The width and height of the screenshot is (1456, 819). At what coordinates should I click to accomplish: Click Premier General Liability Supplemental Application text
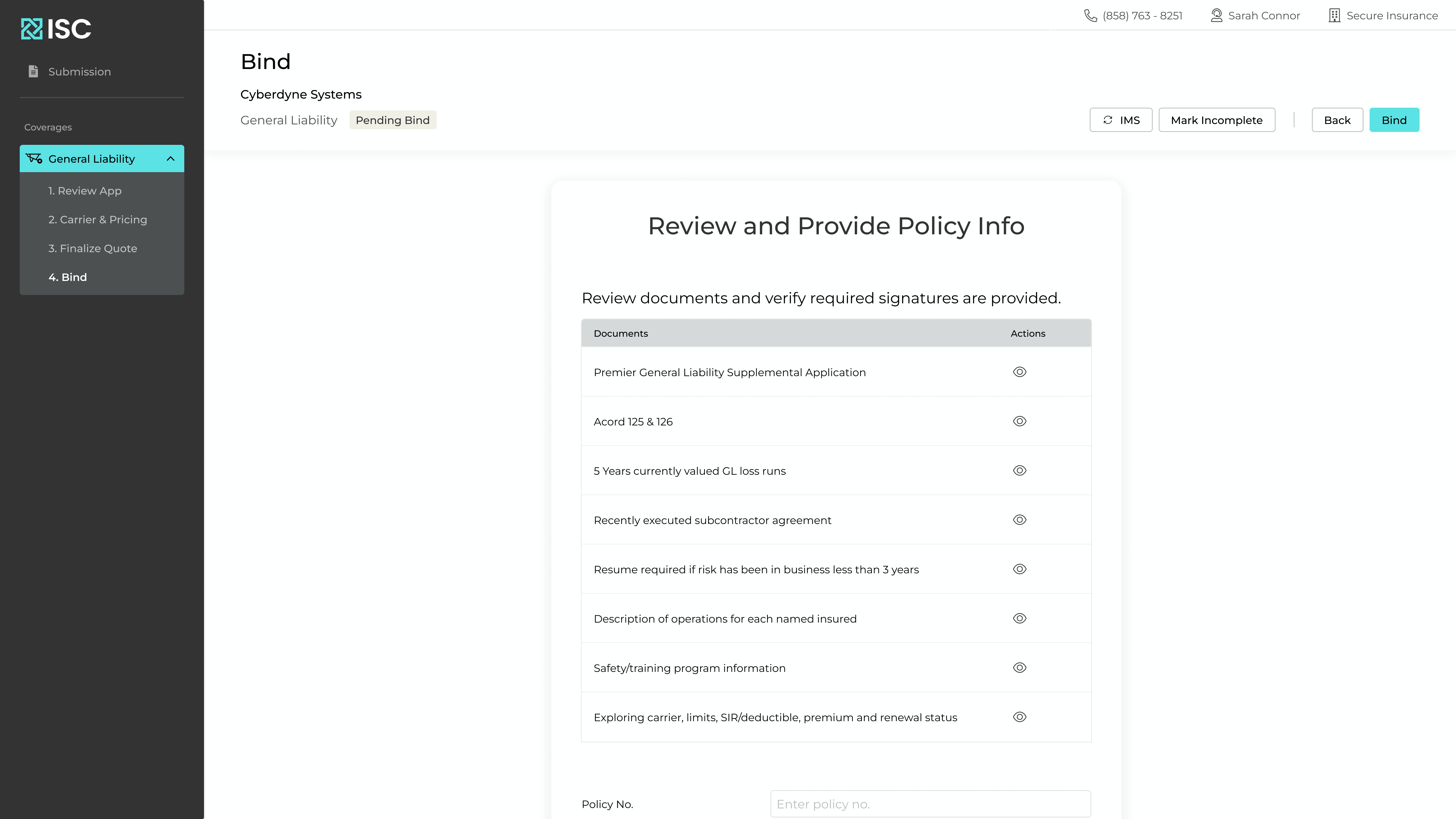pyautogui.click(x=730, y=373)
